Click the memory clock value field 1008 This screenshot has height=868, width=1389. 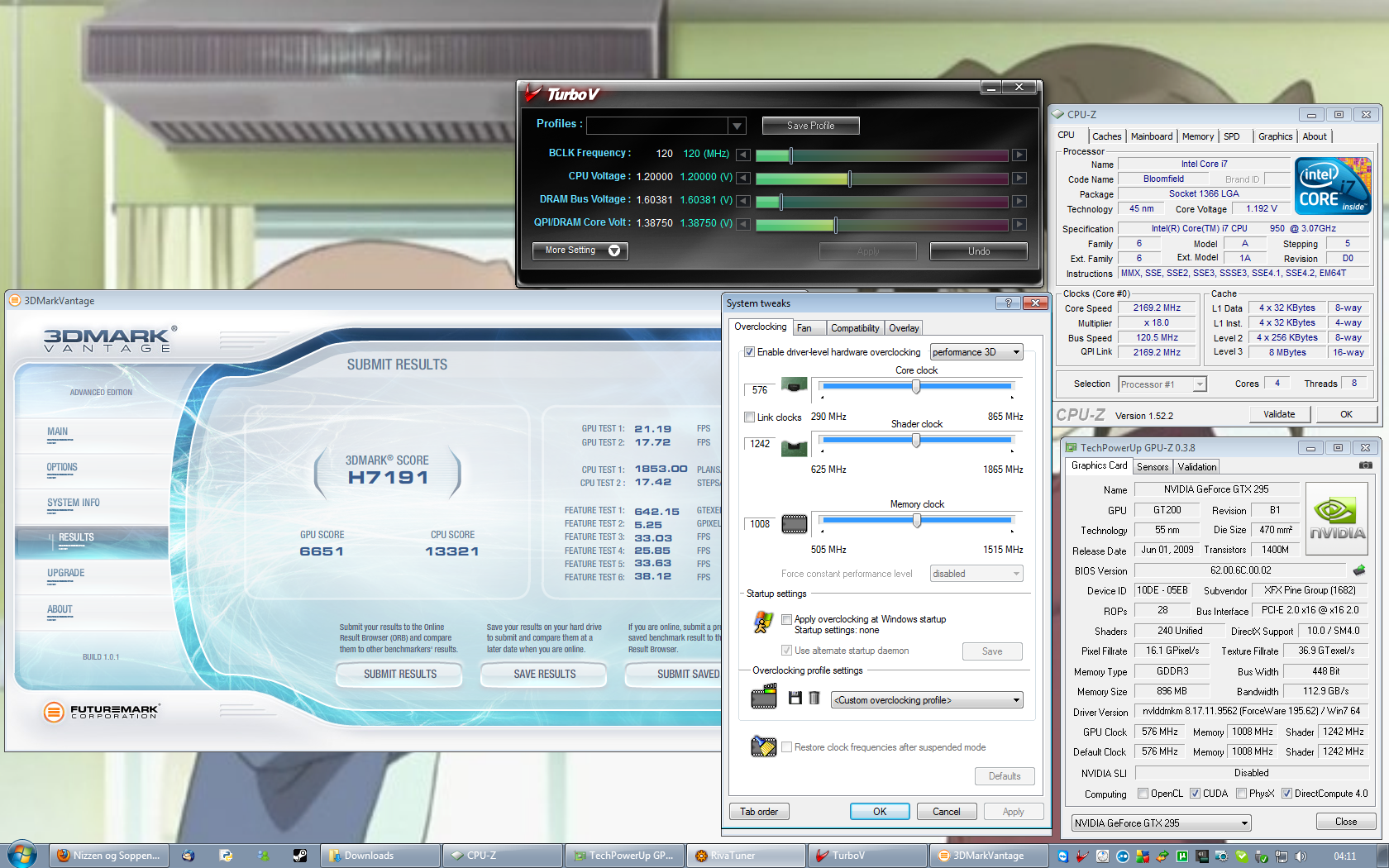[x=761, y=524]
